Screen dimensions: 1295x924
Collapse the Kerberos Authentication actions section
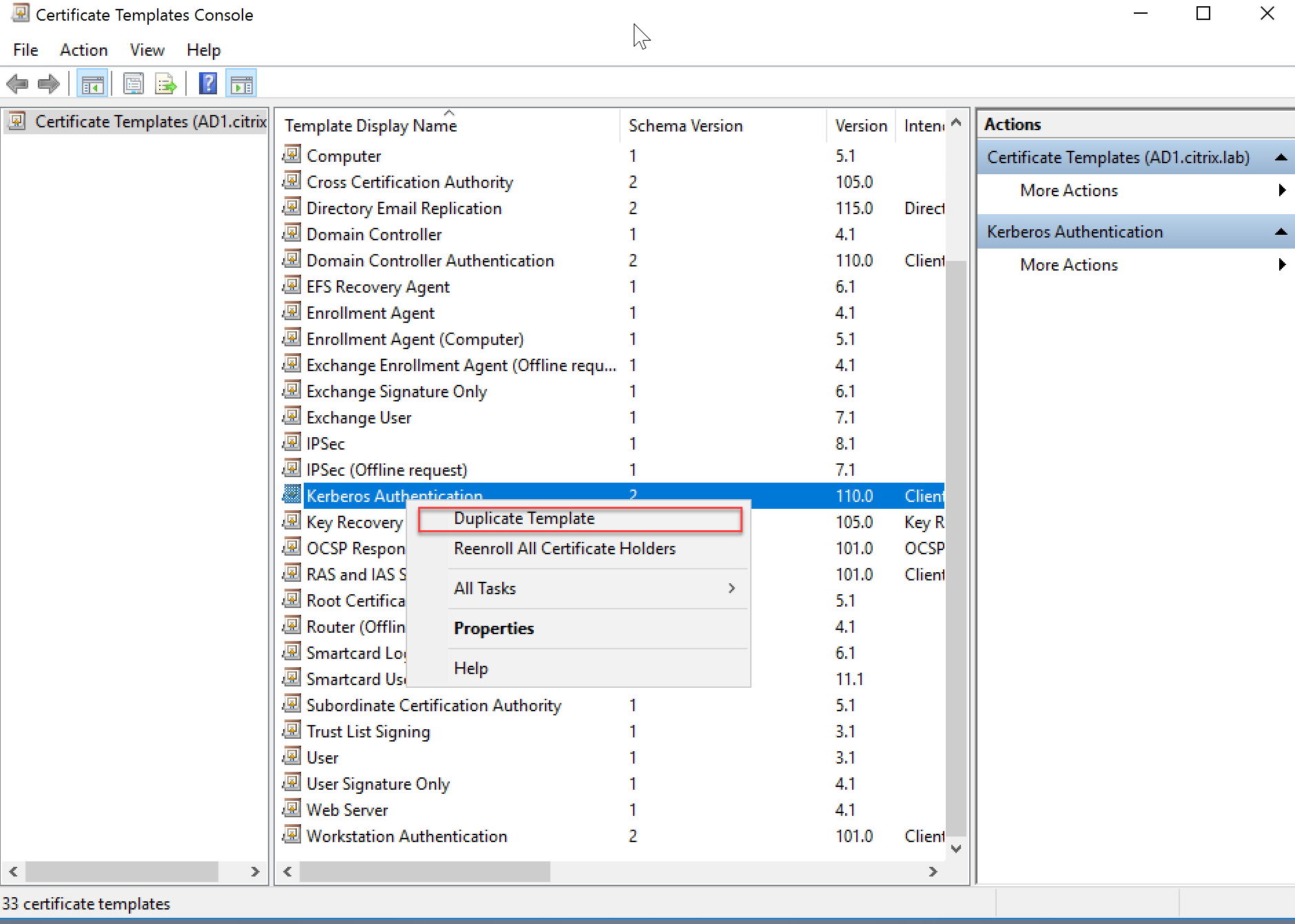1281,232
